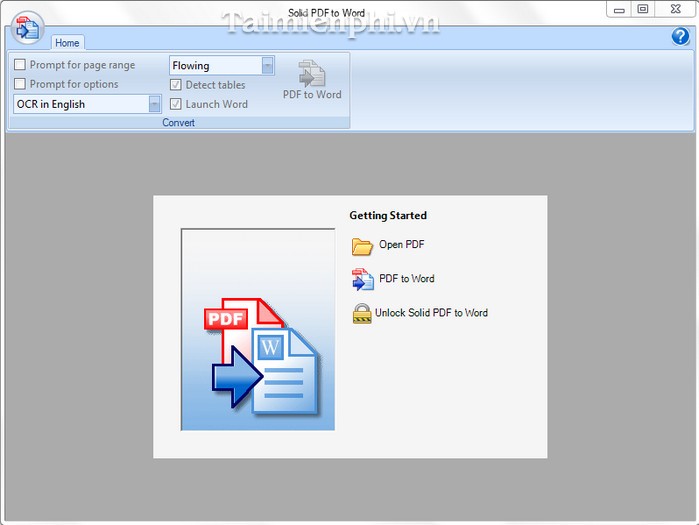Click the Open PDF link

tap(402, 244)
